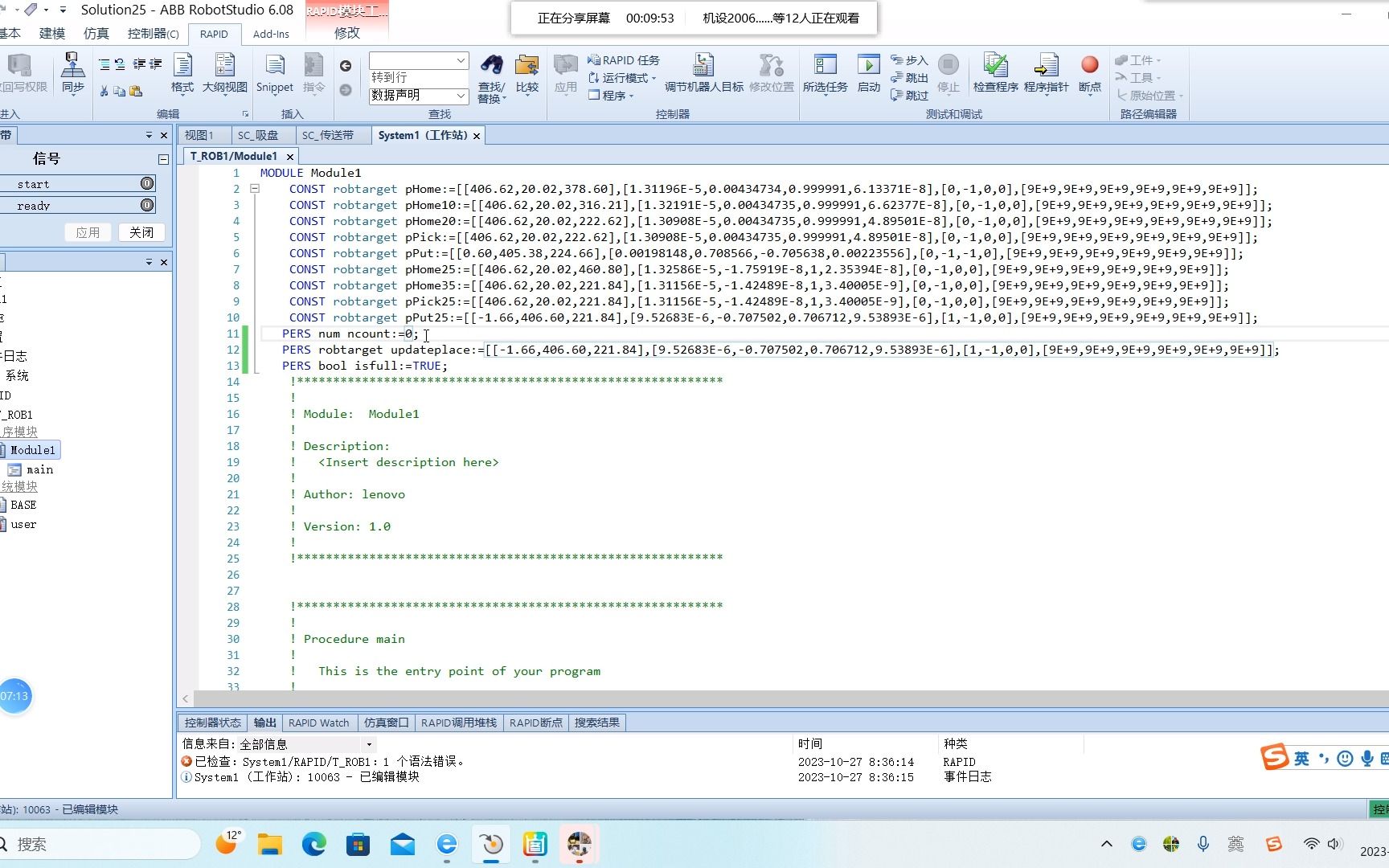
Task: Select user system module in tree
Action: 23,524
